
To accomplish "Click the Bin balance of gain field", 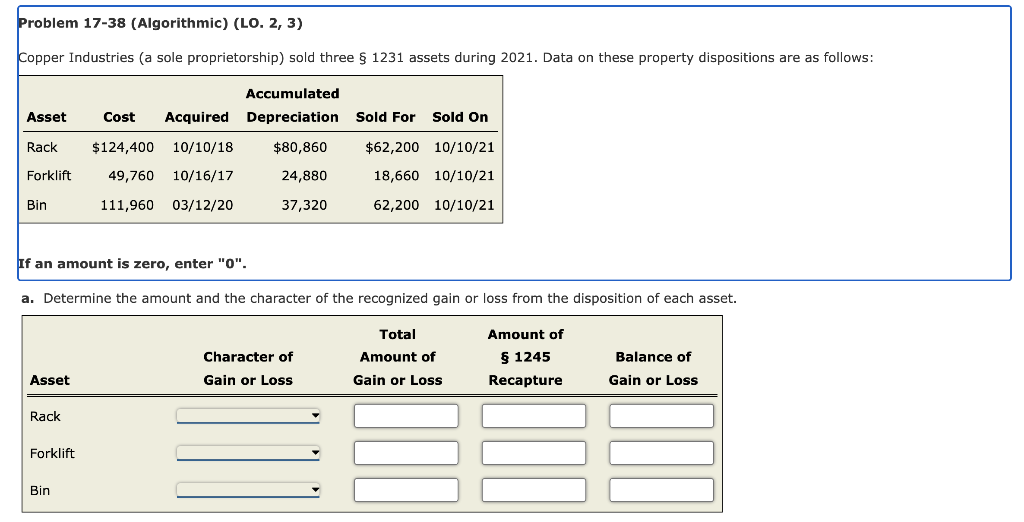I will (662, 490).
